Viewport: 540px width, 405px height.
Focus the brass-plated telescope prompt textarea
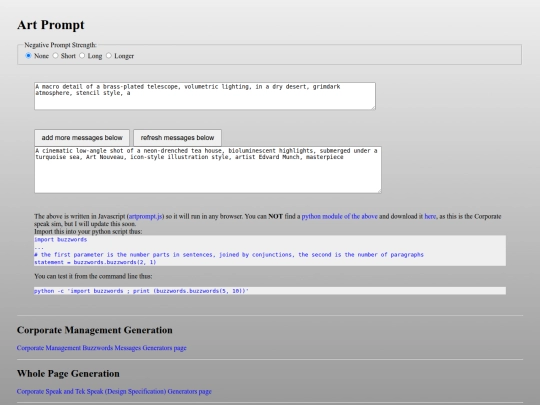coord(205,96)
